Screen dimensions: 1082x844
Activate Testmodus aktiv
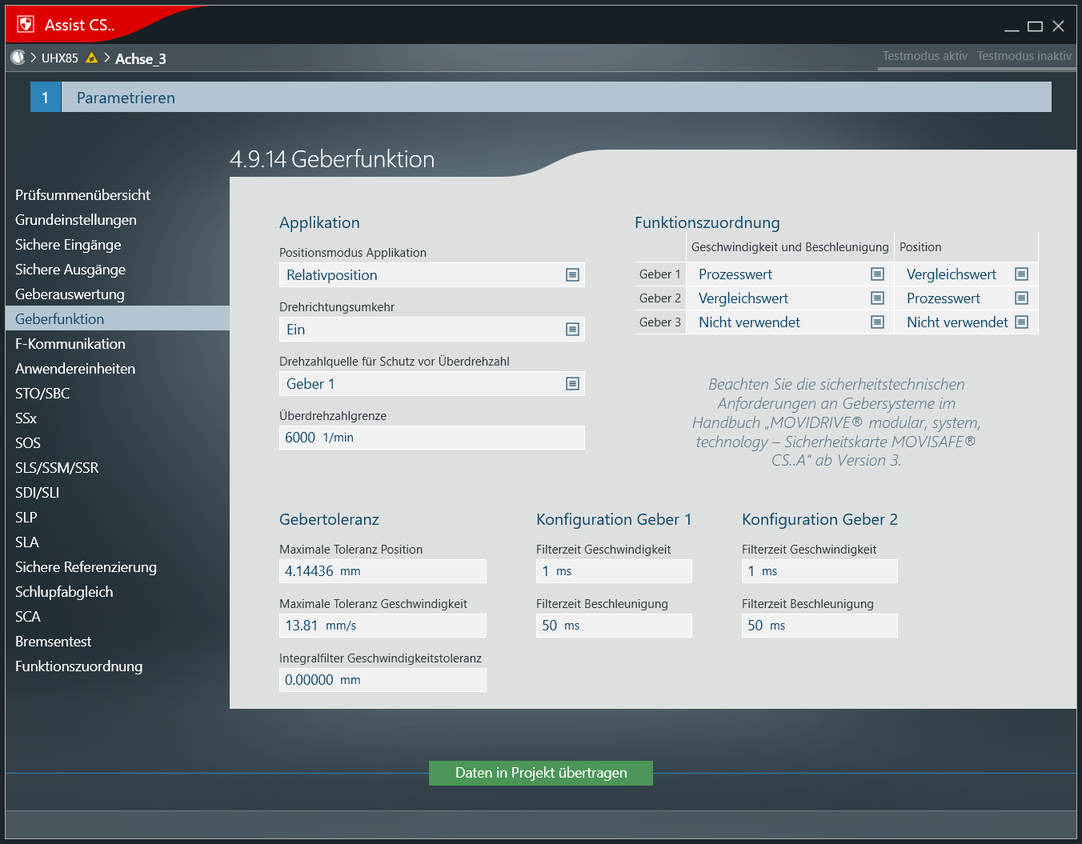coord(925,56)
